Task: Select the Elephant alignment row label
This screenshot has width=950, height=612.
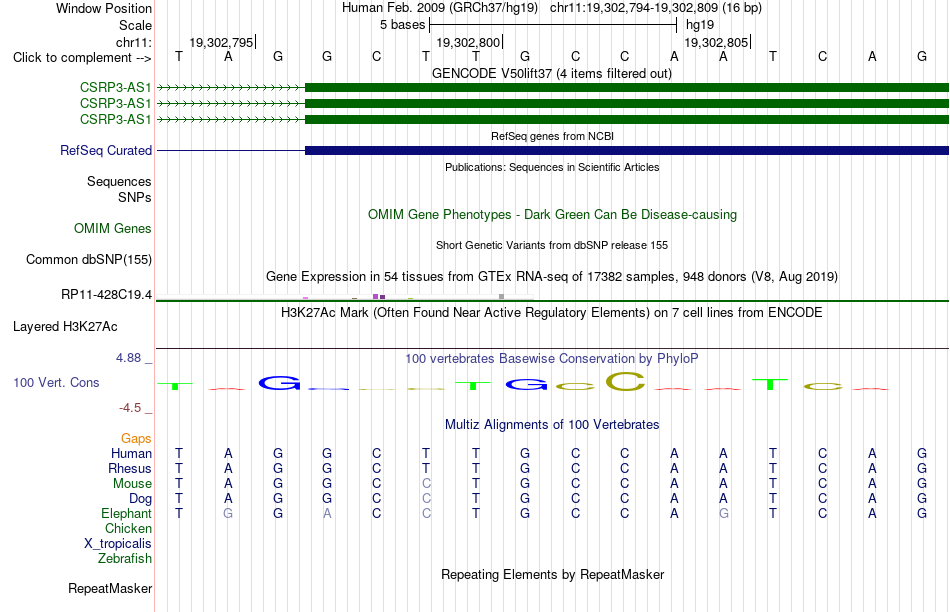Action: [x=126, y=513]
